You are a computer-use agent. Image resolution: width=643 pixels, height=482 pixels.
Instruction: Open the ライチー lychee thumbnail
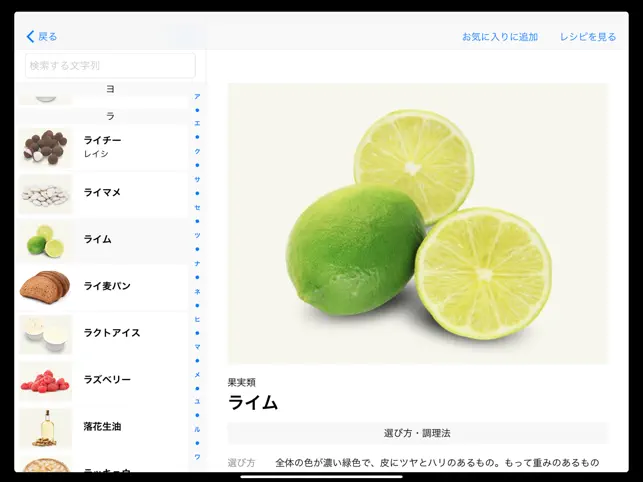(45, 147)
